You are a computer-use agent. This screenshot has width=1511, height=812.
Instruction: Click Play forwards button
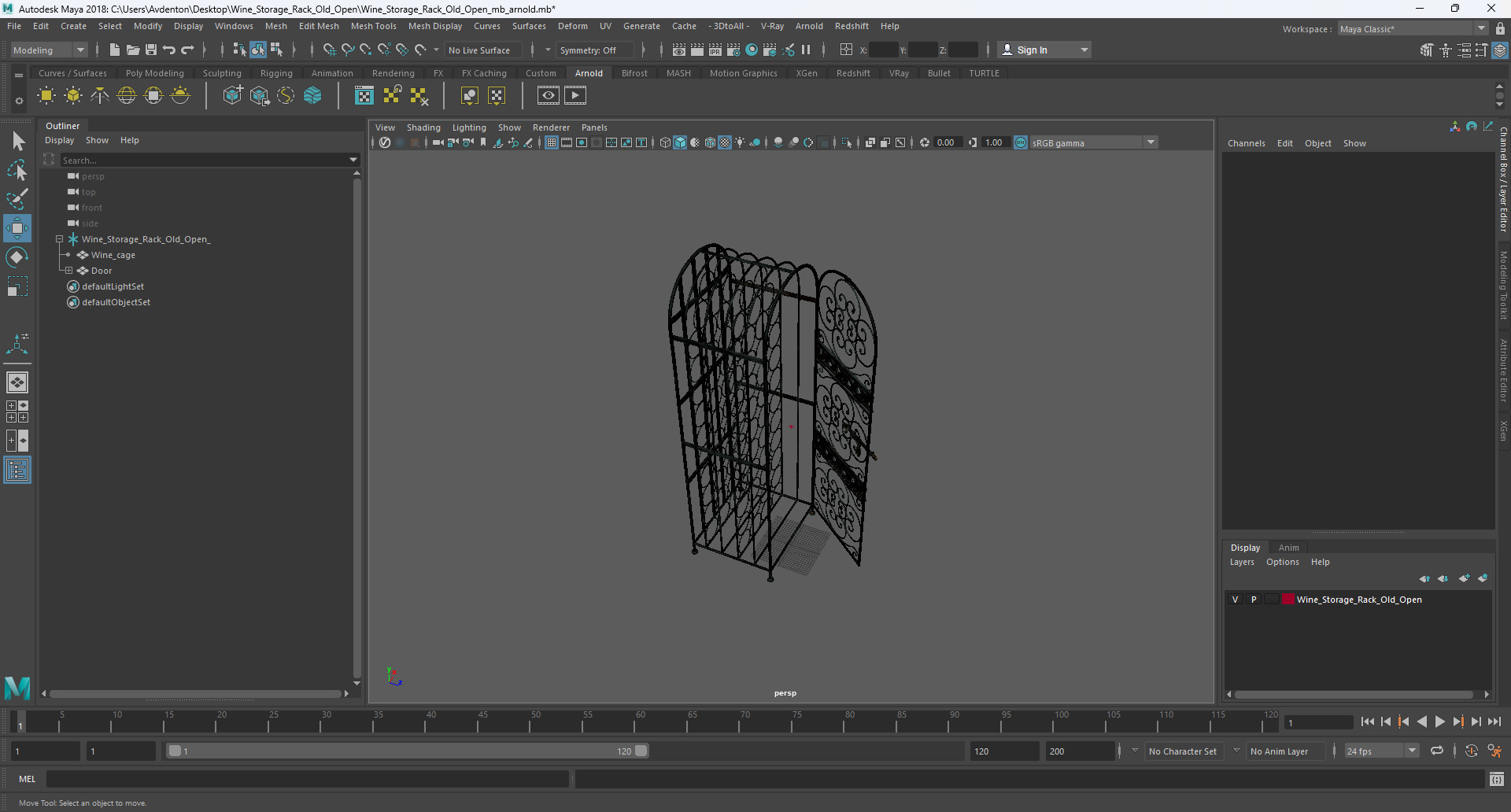tap(1439, 722)
